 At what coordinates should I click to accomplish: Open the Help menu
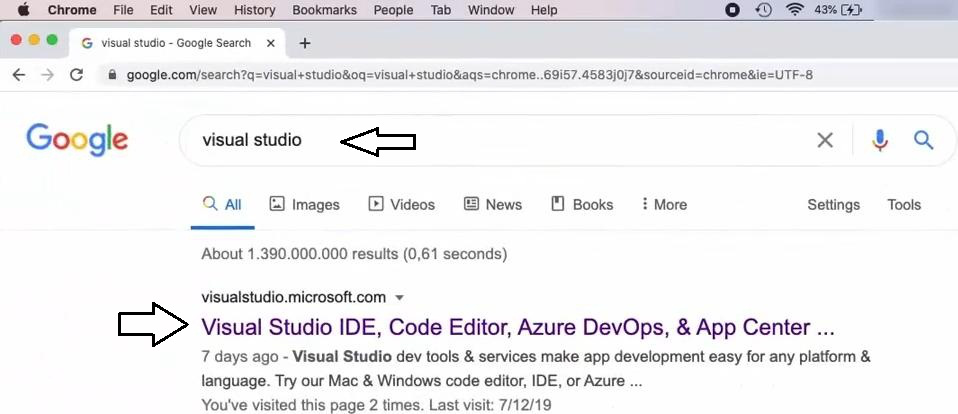(544, 10)
